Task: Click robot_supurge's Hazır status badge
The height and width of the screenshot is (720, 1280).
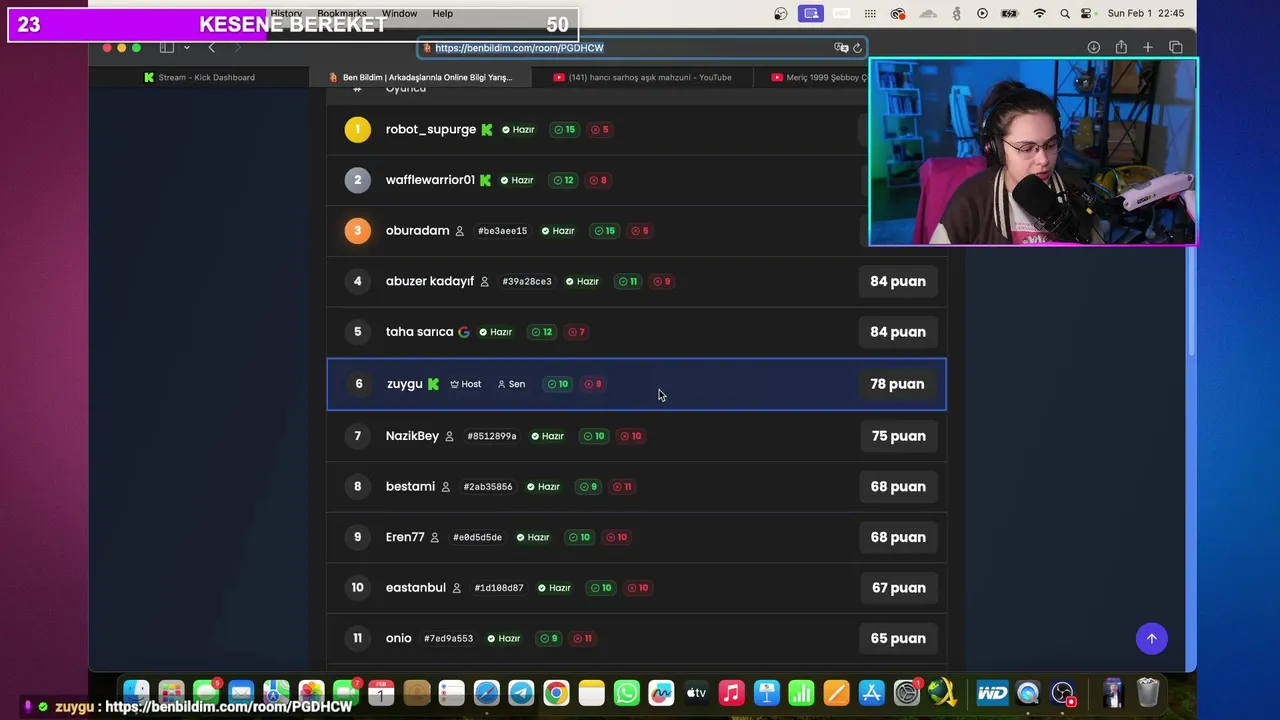Action: 518,130
